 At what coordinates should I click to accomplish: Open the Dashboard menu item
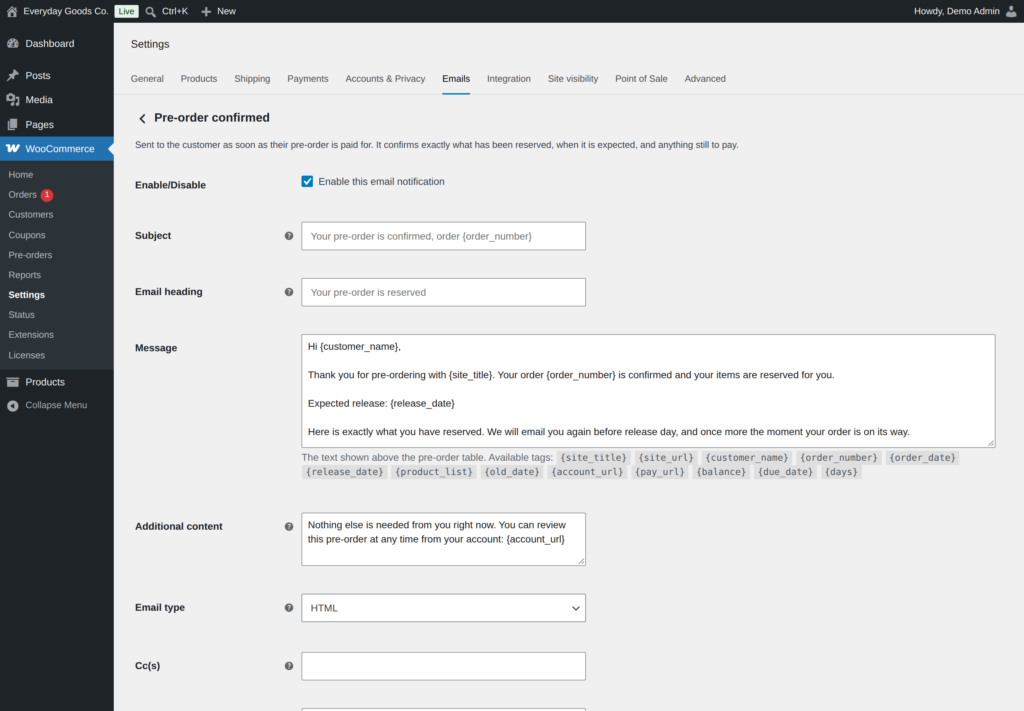(x=57, y=44)
